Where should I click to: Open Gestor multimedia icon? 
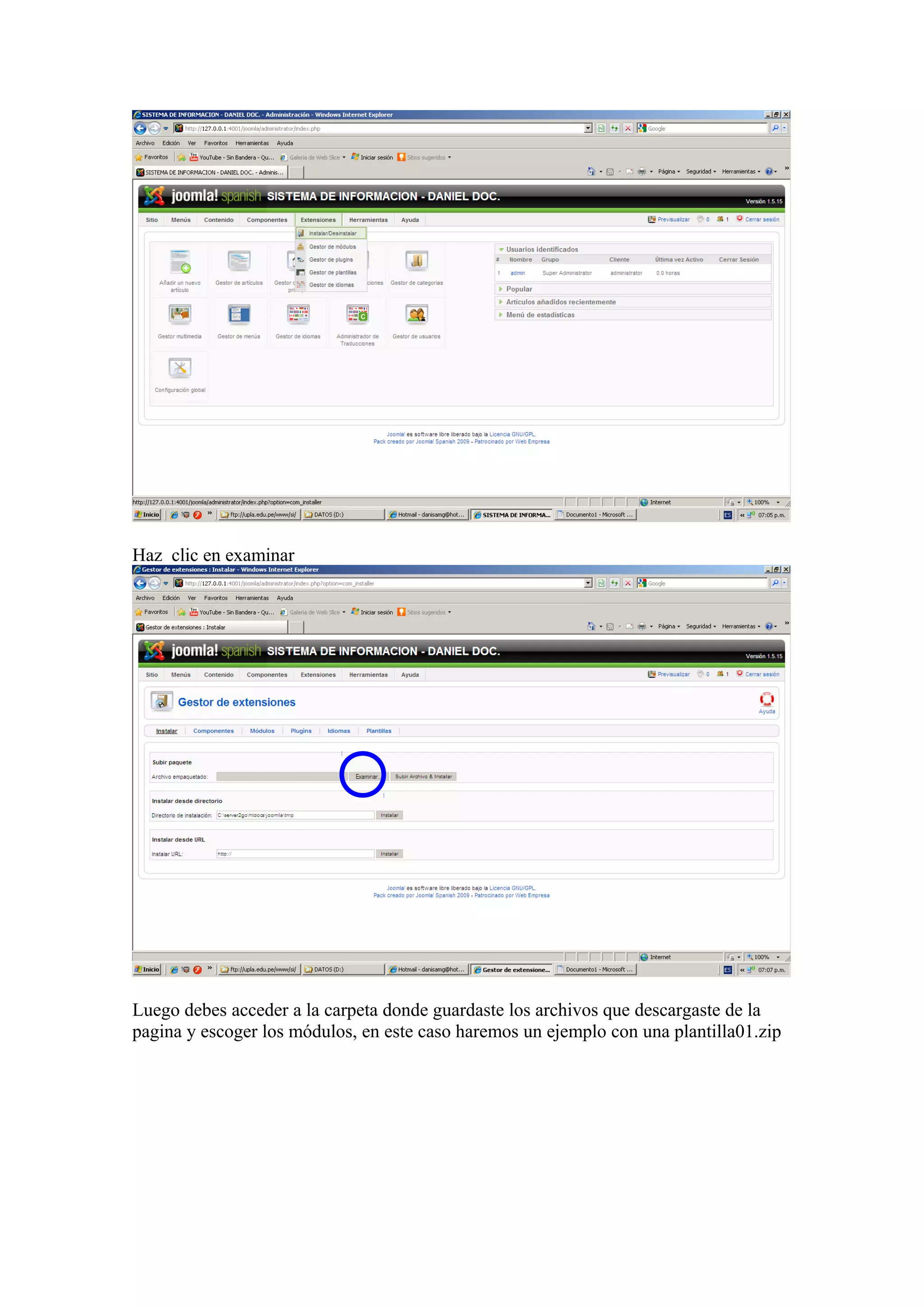180,314
